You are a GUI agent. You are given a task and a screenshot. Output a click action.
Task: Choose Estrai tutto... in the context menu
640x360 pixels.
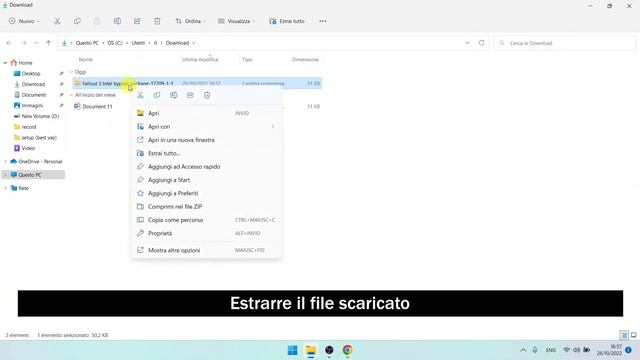click(x=206, y=153)
